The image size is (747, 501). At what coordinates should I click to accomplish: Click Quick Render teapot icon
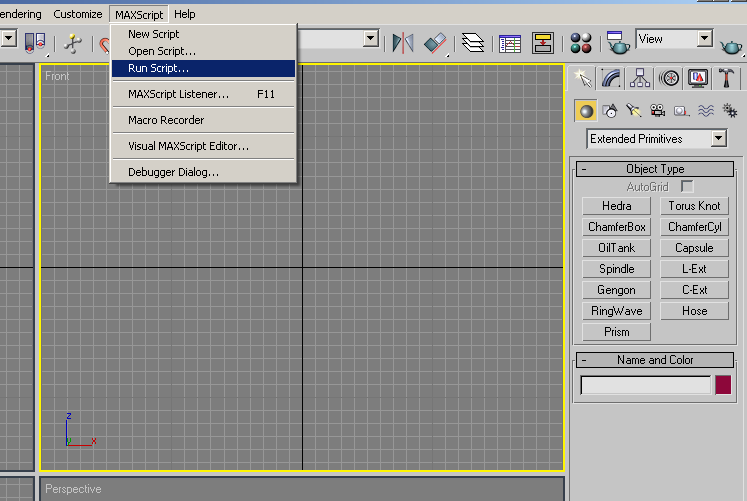tap(731, 47)
